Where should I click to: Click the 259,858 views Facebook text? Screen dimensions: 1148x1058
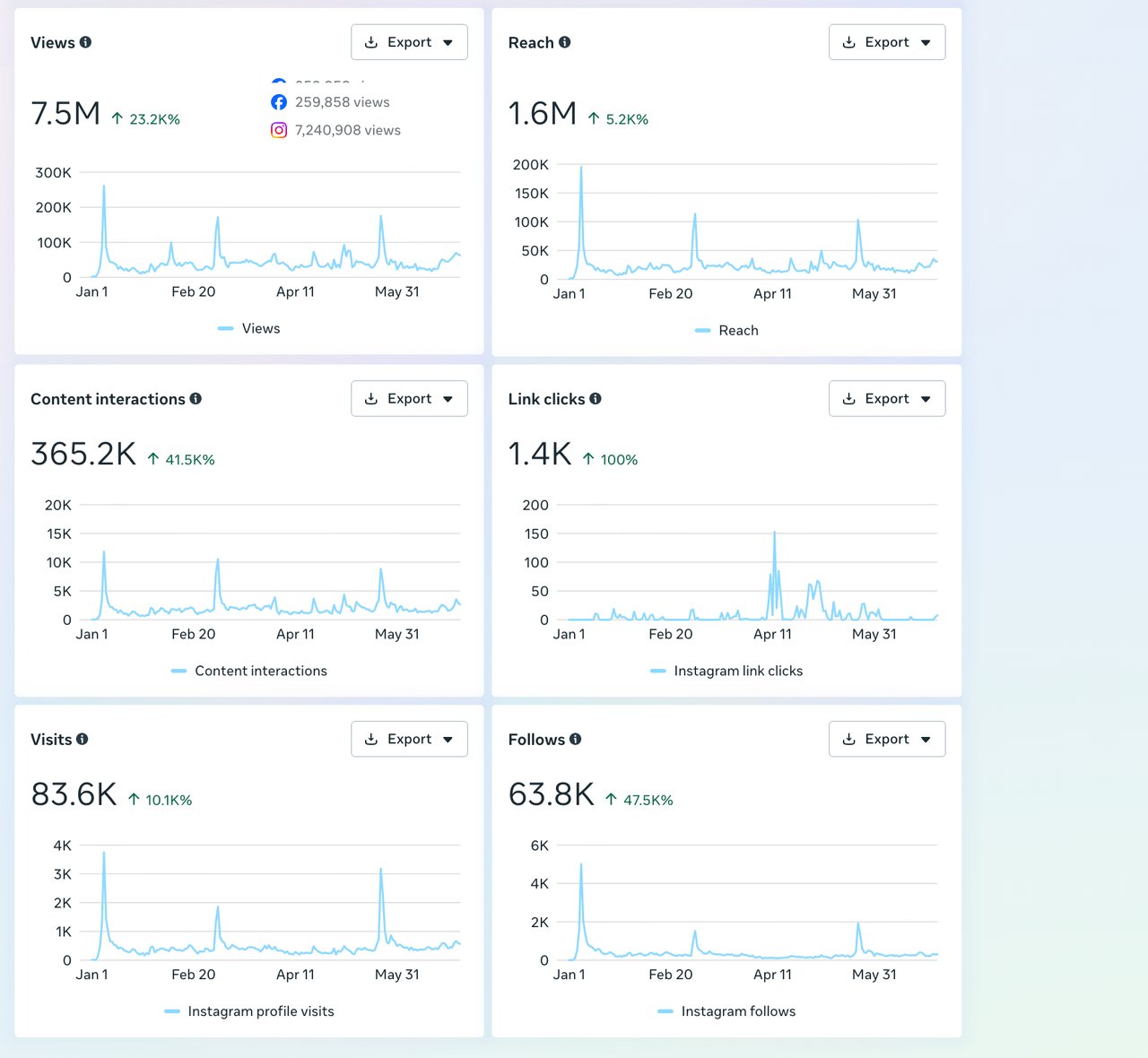point(343,102)
